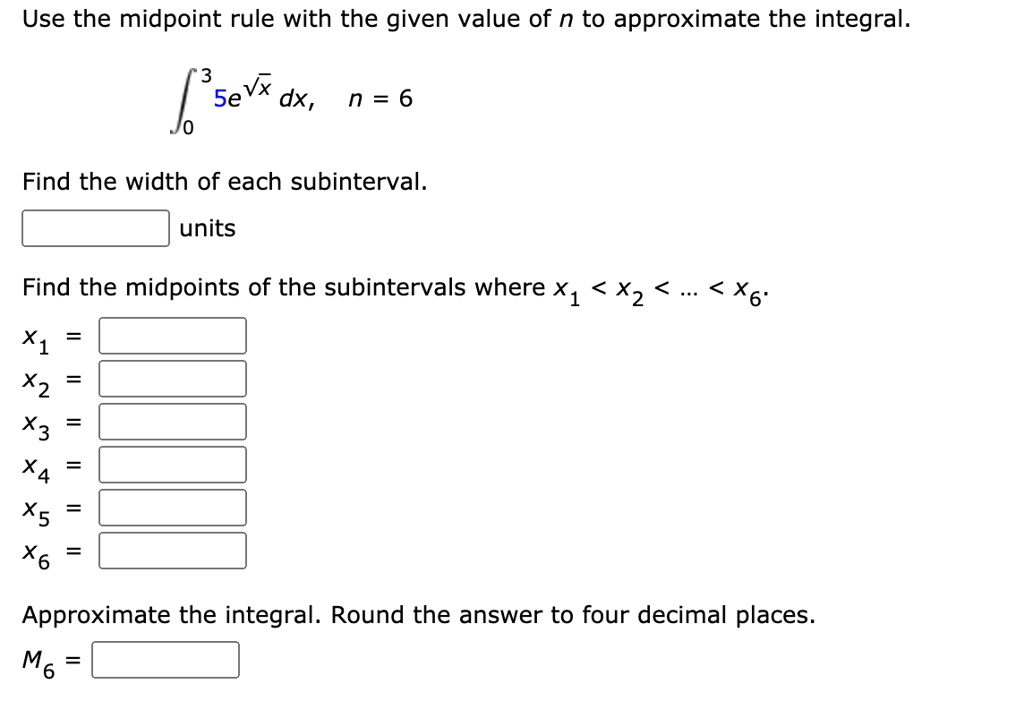
Task: Select the x1 midpoint input field
Action: 172,336
